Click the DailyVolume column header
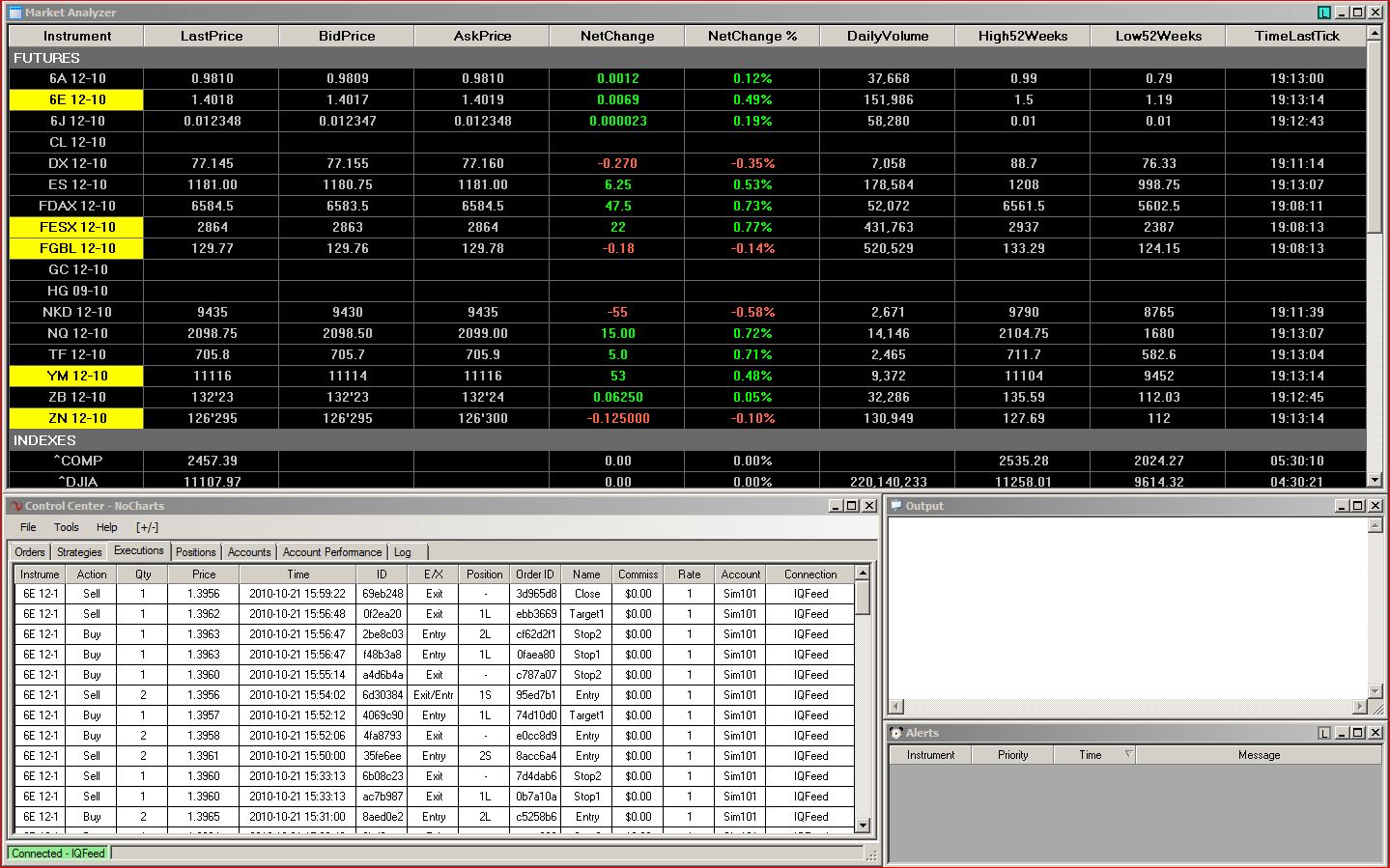 [888, 36]
